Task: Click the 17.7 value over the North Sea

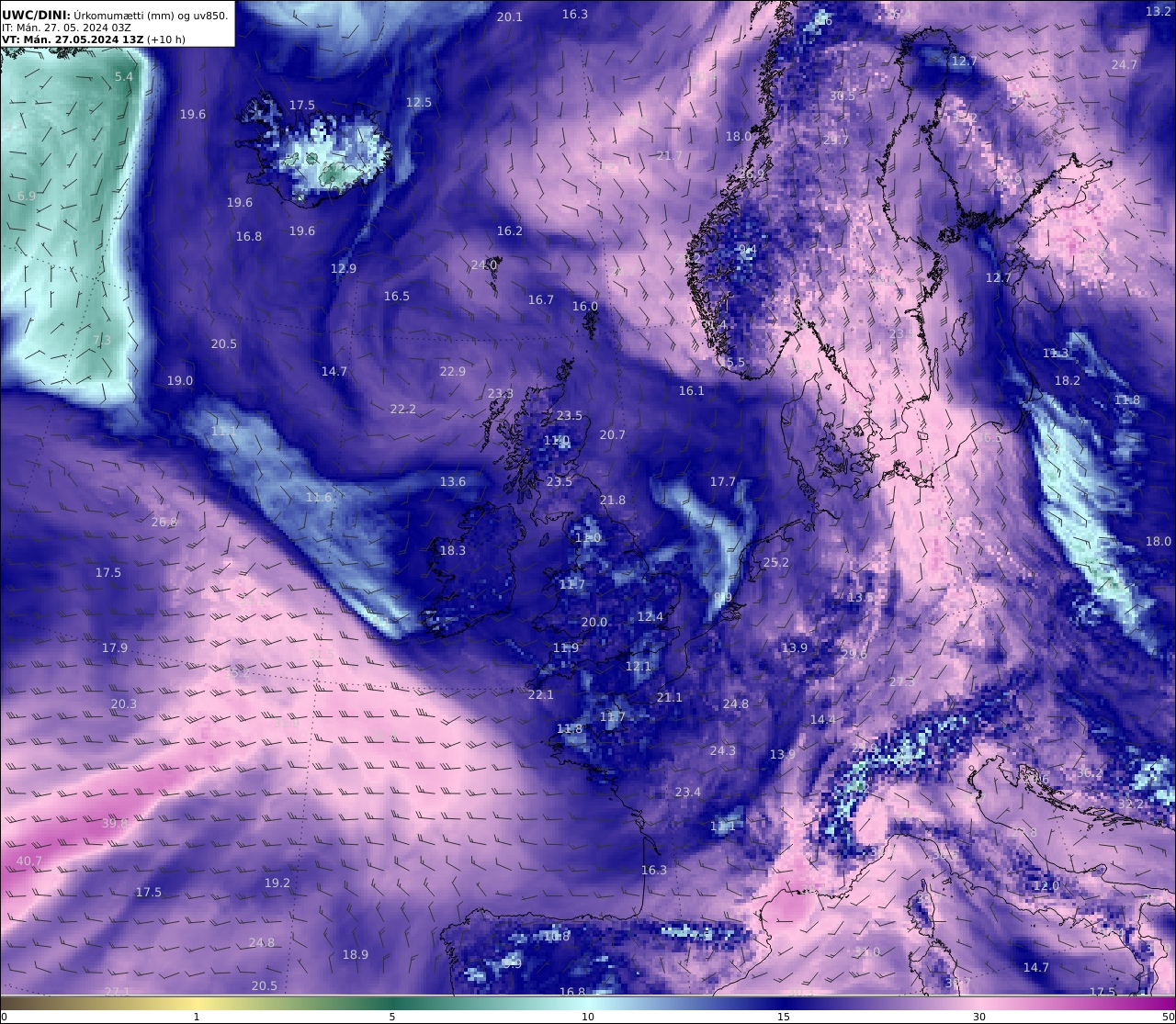Action: (723, 482)
